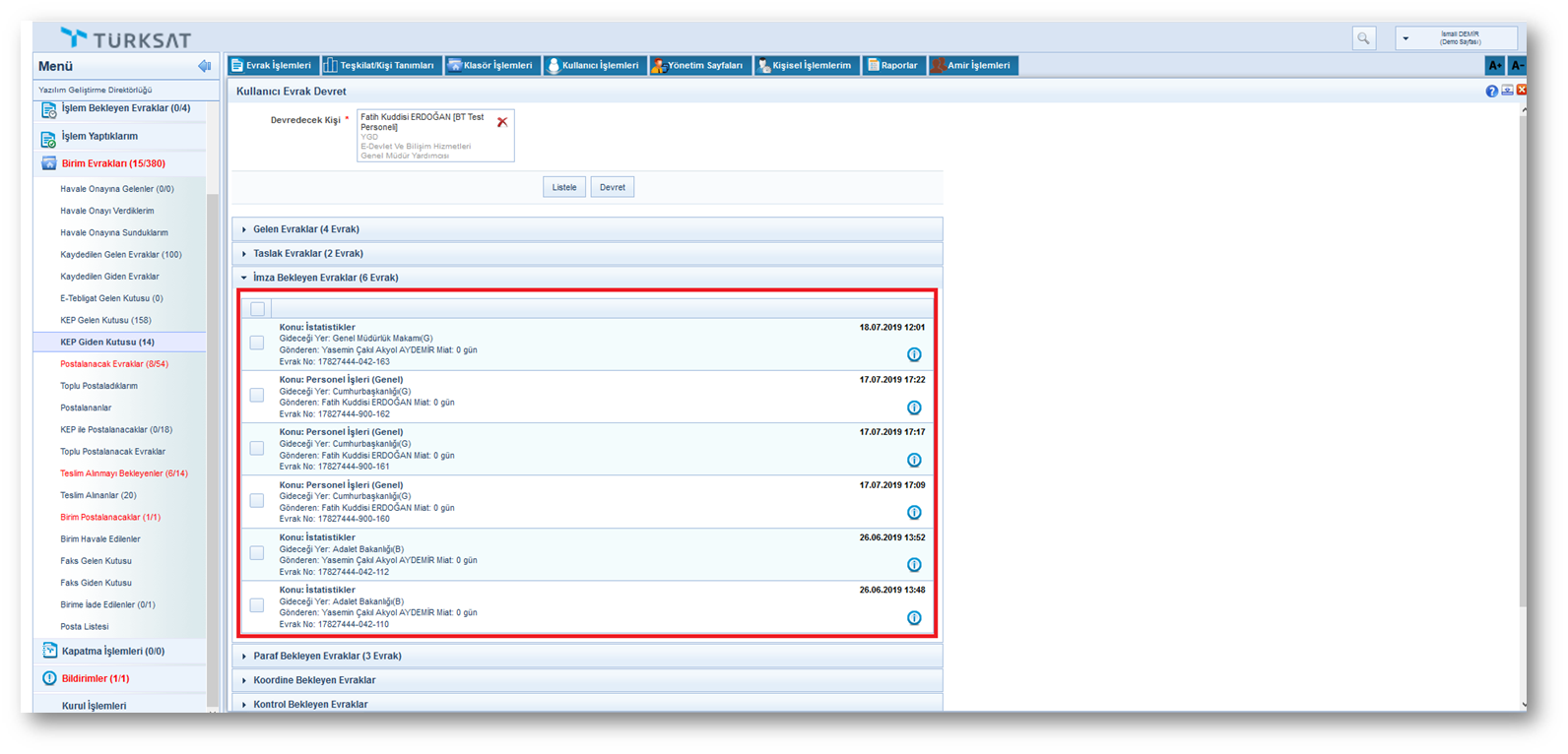Open the user profile dropdown arrow
1568x754 pixels.
click(1405, 39)
